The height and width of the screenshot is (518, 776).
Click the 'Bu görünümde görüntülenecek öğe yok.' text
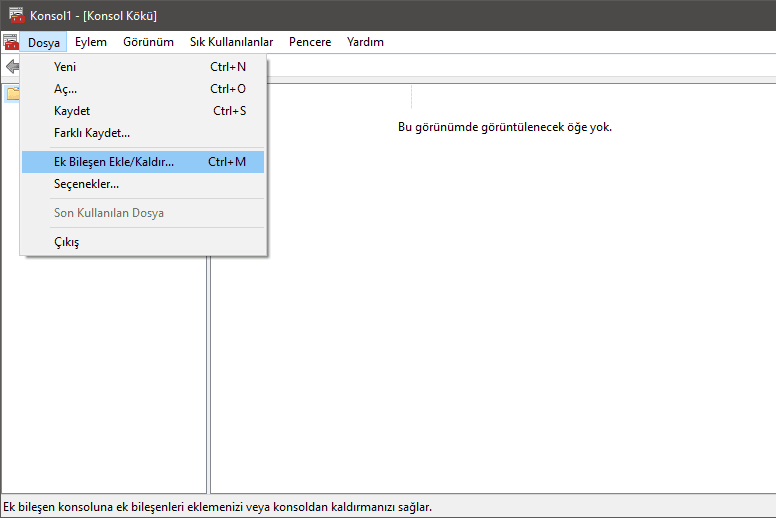(x=505, y=127)
